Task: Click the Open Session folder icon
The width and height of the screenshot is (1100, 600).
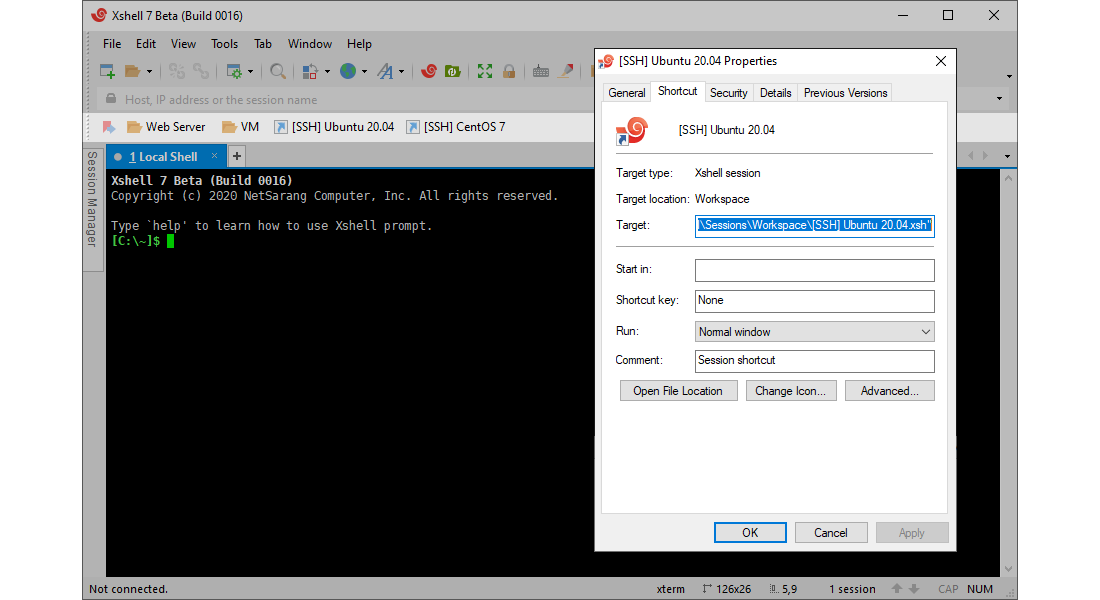Action: coord(133,71)
